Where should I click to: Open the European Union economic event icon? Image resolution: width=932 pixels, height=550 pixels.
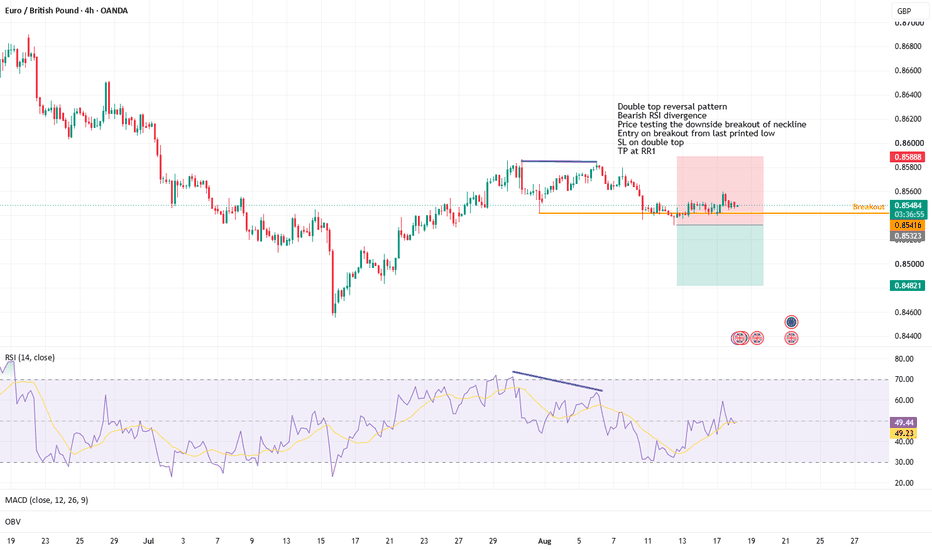click(791, 322)
